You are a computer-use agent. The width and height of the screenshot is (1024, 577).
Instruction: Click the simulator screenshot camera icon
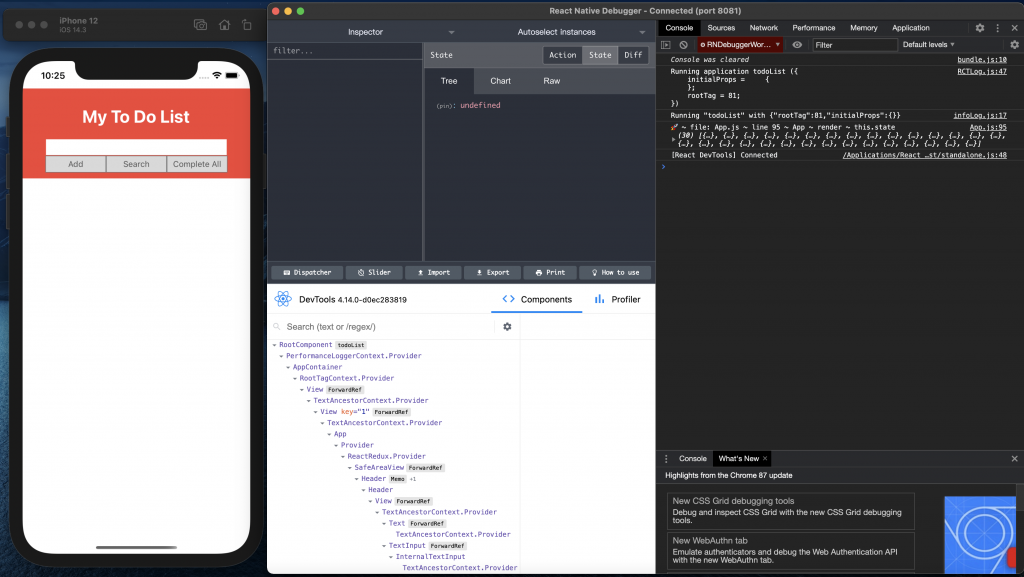point(200,25)
